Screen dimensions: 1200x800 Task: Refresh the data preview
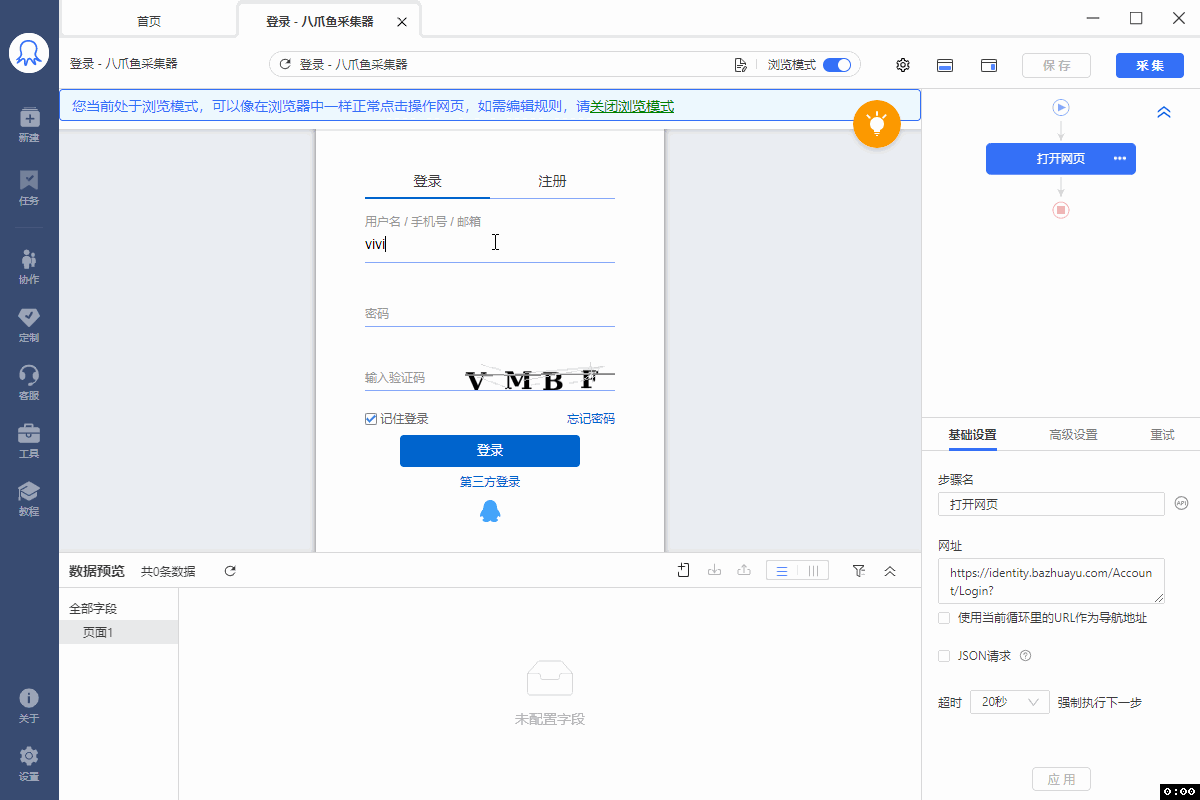[230, 571]
